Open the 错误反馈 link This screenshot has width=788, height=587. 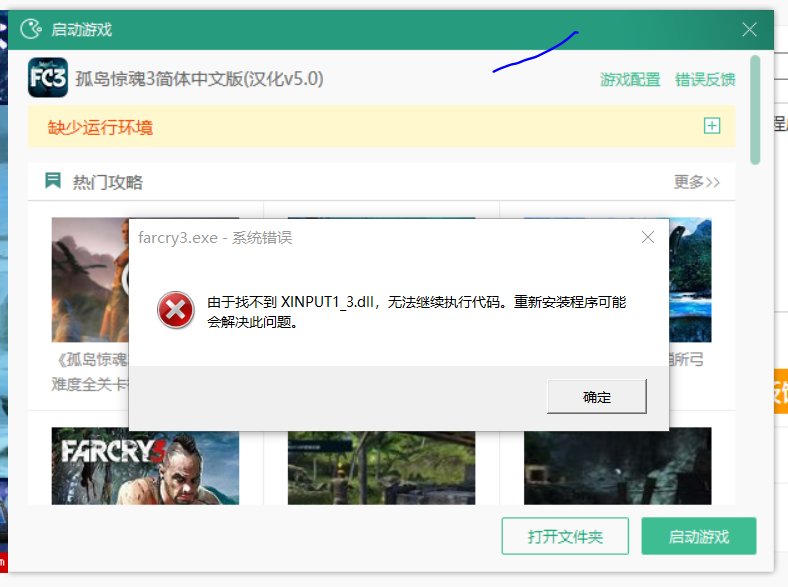[705, 79]
